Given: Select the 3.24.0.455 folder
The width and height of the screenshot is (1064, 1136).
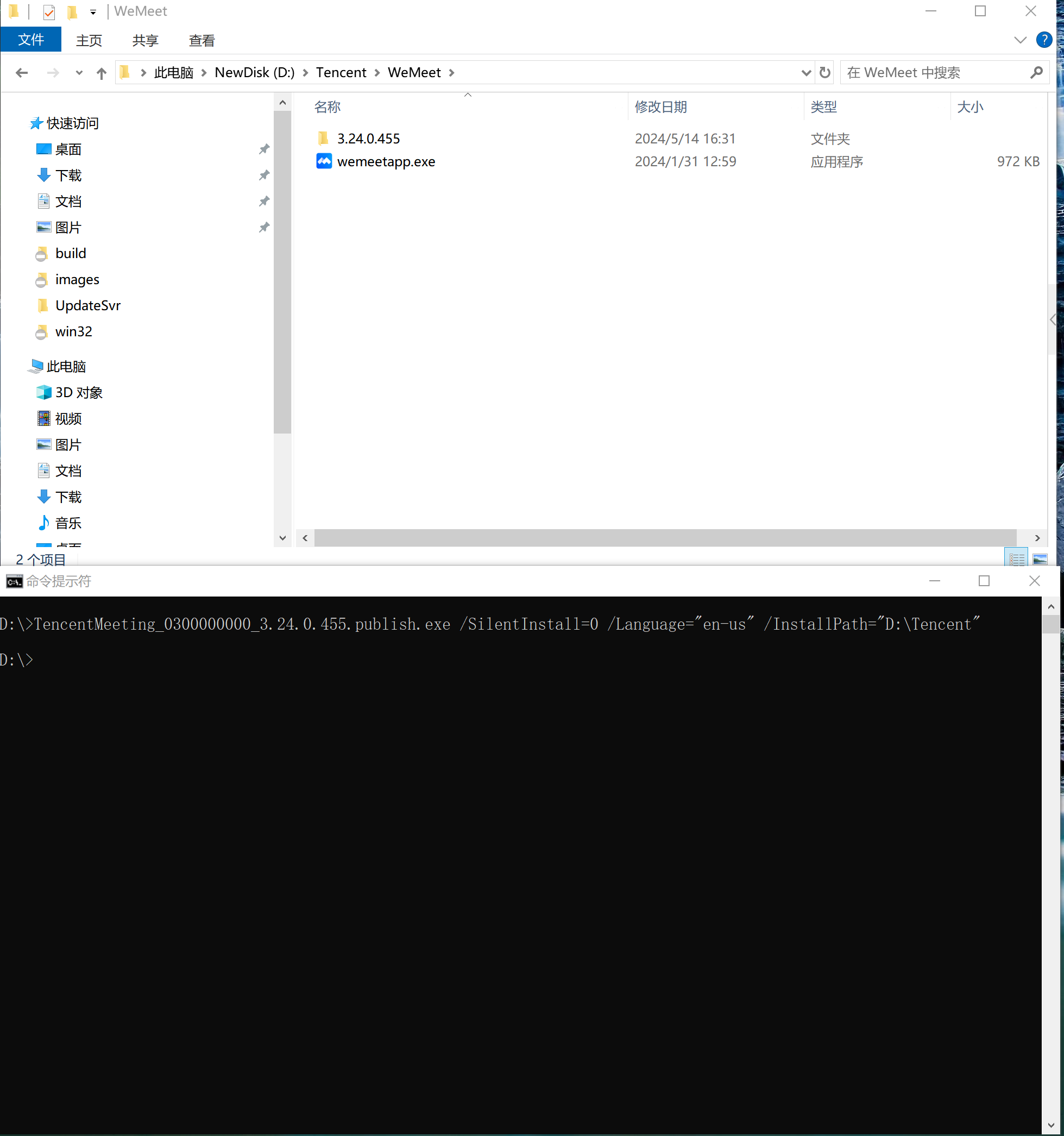Looking at the screenshot, I should pyautogui.click(x=368, y=139).
